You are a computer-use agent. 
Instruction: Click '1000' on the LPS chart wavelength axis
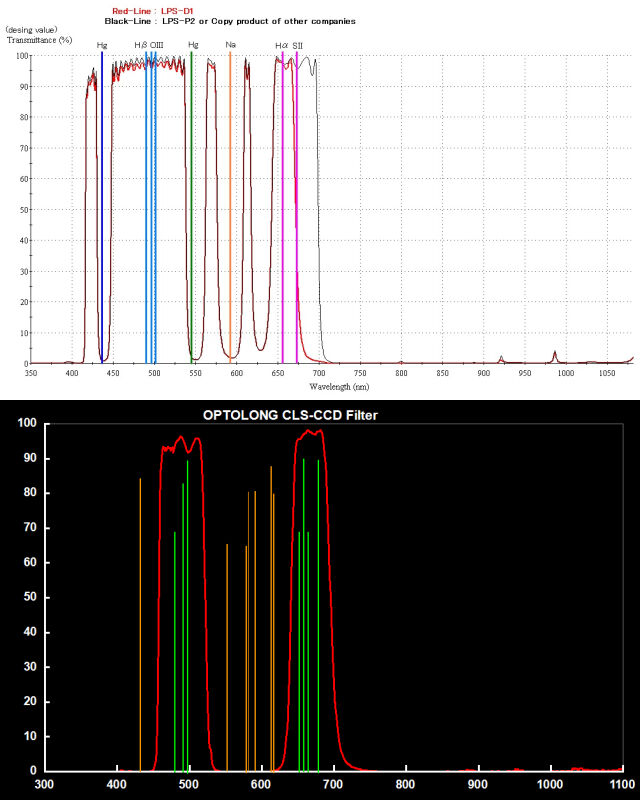(x=565, y=373)
